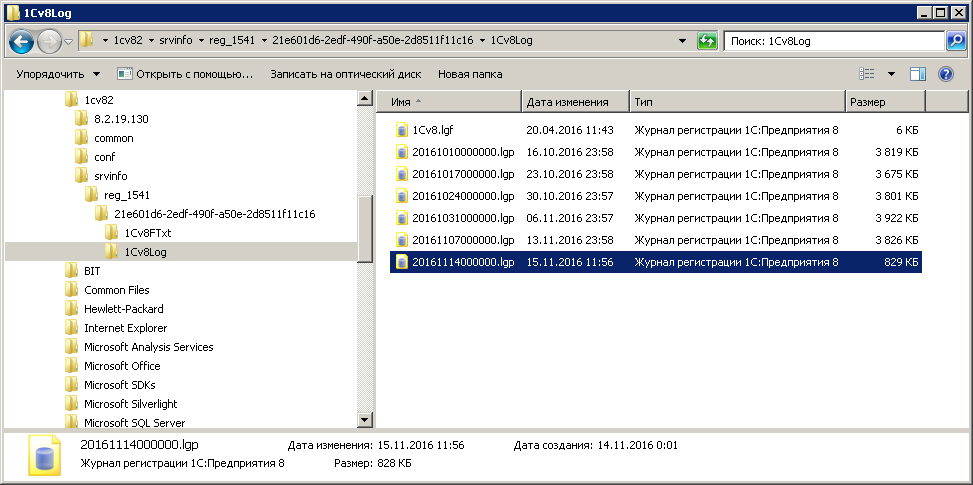973x485 pixels.
Task: Click the help question mark icon
Action: (945, 74)
